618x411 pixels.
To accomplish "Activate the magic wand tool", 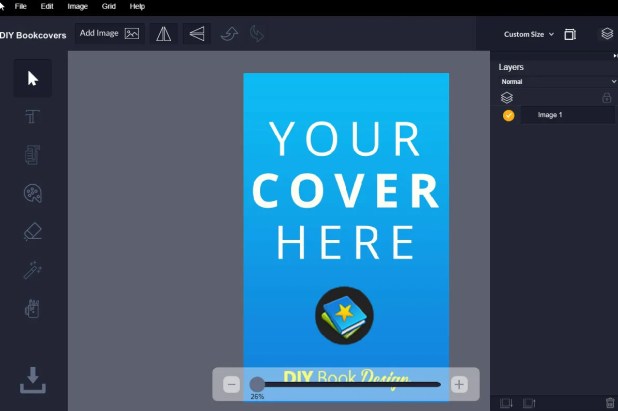I will tap(33, 270).
